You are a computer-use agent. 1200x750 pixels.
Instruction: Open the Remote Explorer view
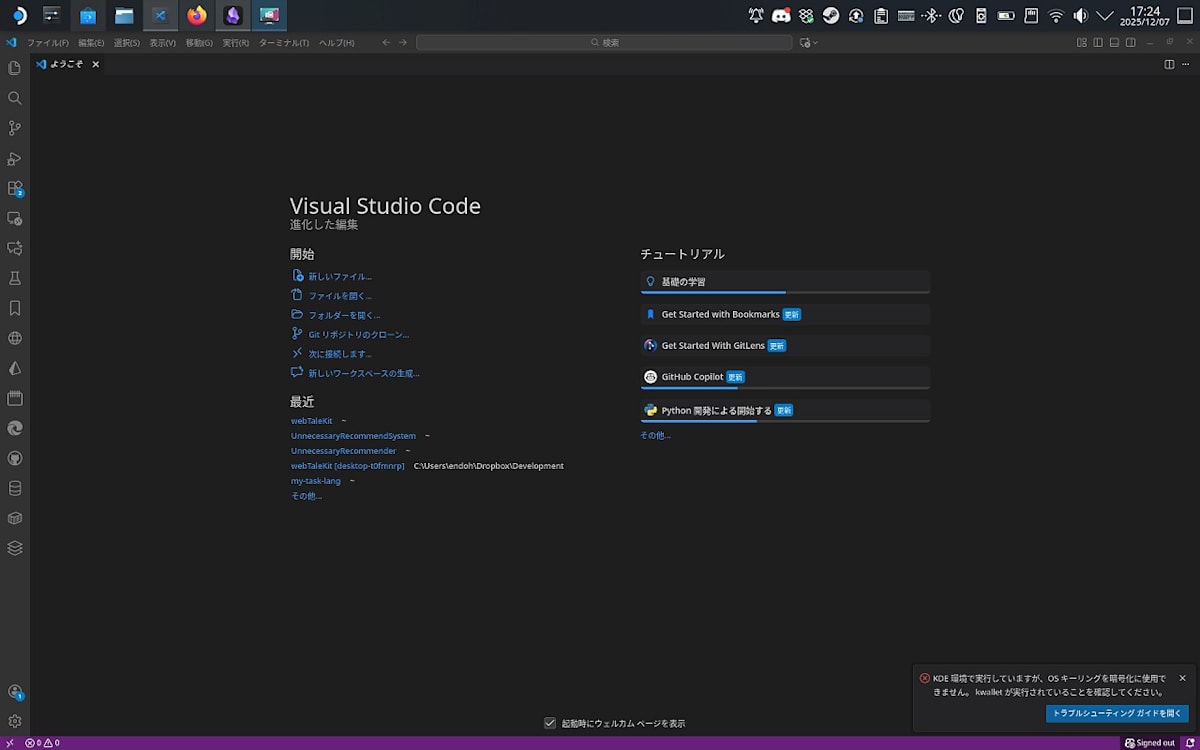click(15, 218)
